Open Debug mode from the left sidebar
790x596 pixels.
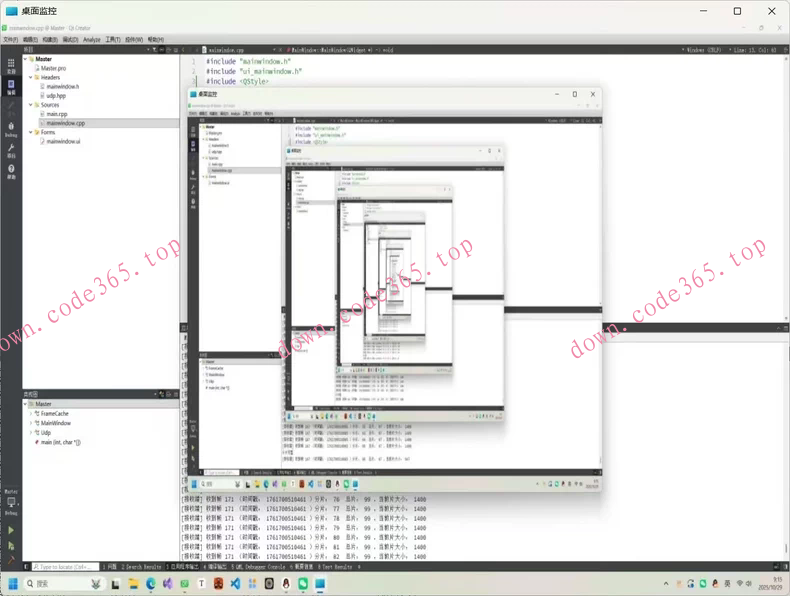coord(11,129)
